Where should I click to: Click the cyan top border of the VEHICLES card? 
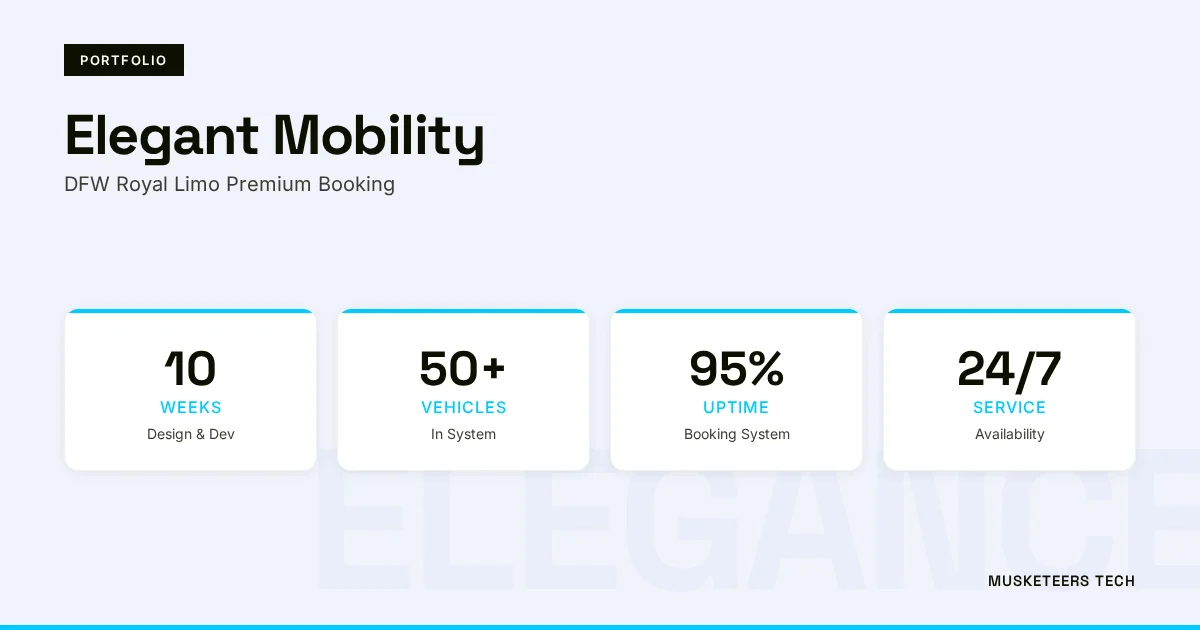[464, 311]
